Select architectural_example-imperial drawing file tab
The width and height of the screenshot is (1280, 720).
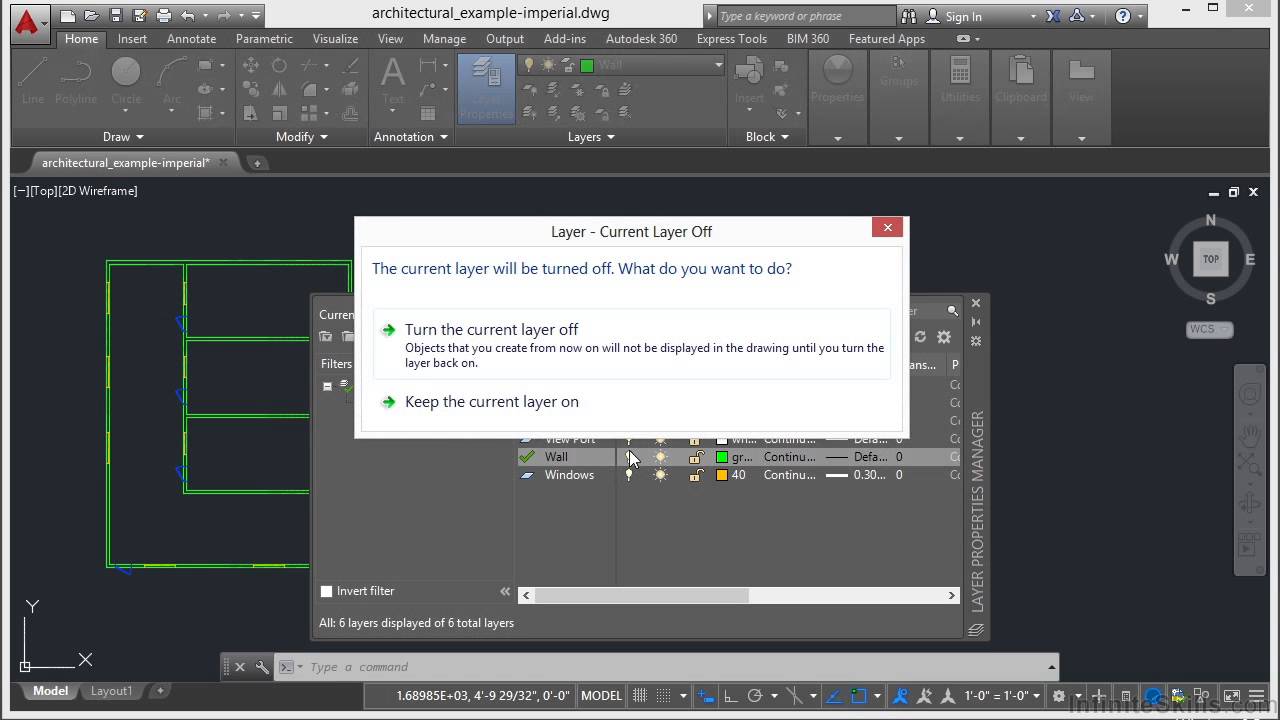click(126, 162)
